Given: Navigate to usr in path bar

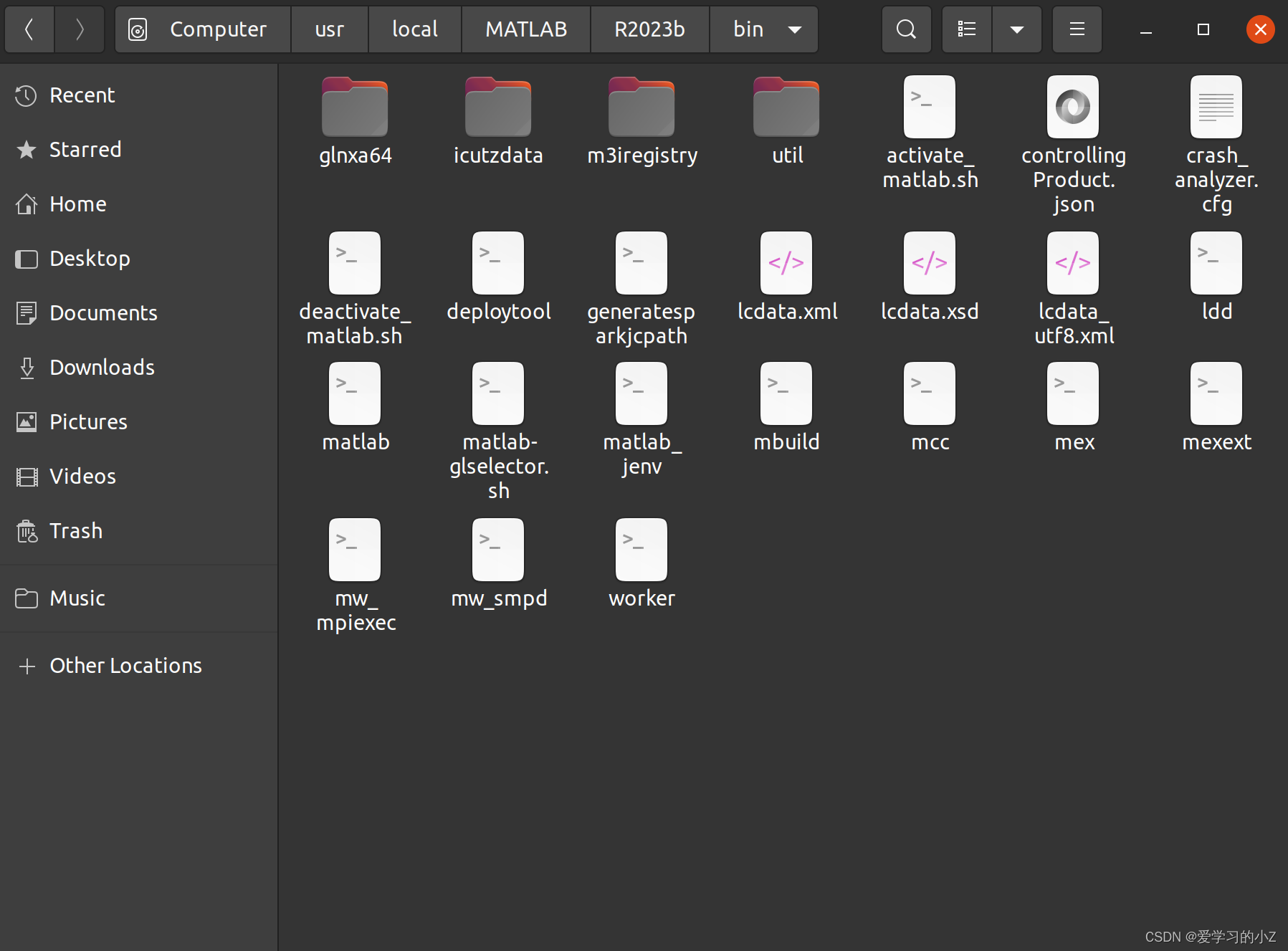Looking at the screenshot, I should coord(330,29).
